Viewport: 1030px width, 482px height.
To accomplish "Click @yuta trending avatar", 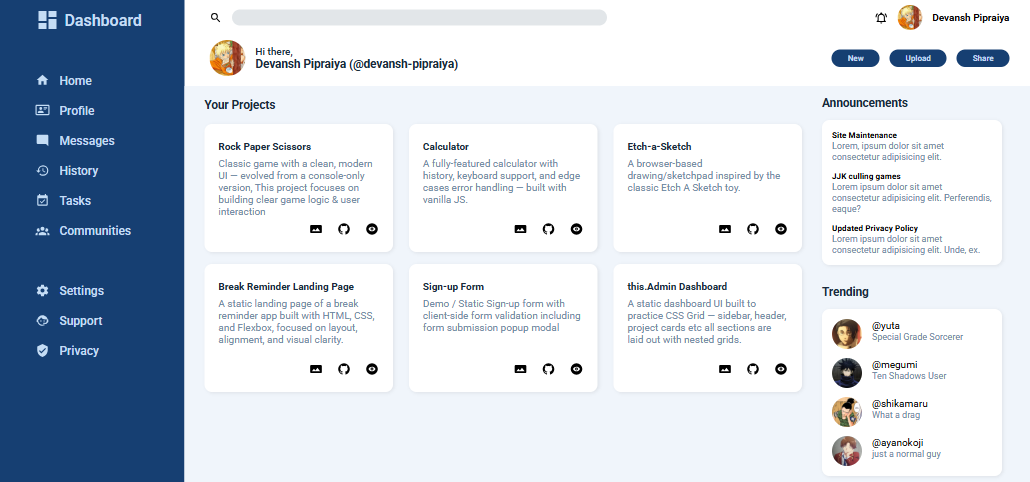I will 847,334.
